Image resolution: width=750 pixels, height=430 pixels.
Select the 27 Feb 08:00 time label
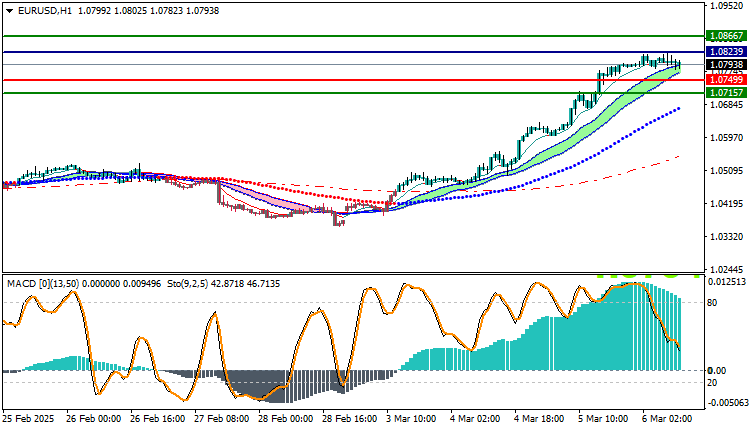pyautogui.click(x=221, y=419)
